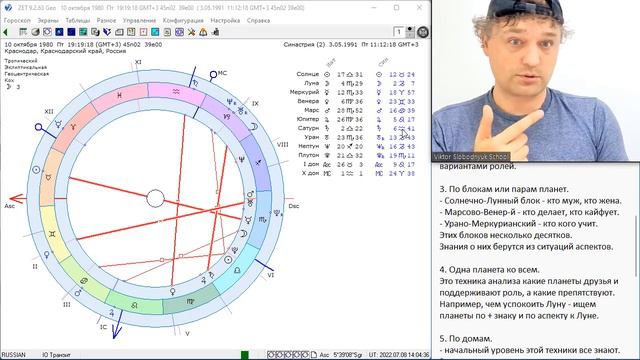This screenshot has width=640, height=360.
Task: Open the Настройка menu
Action: (225, 20)
